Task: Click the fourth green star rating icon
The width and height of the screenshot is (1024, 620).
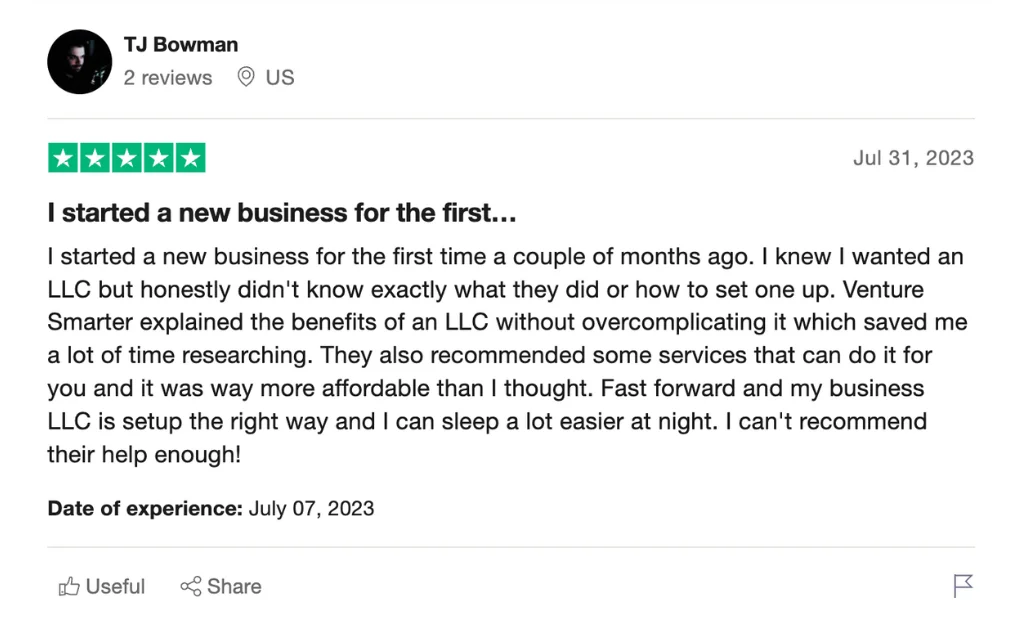Action: pos(158,157)
